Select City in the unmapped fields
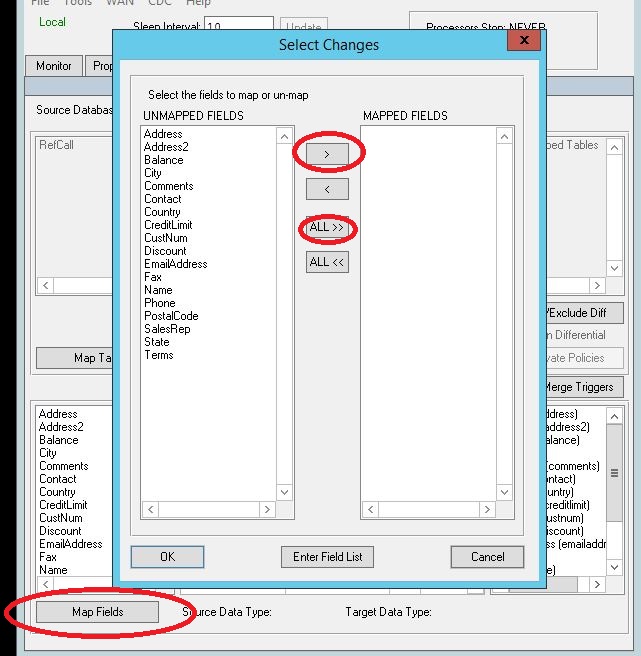Screen dimensions: 641x656 (153, 173)
